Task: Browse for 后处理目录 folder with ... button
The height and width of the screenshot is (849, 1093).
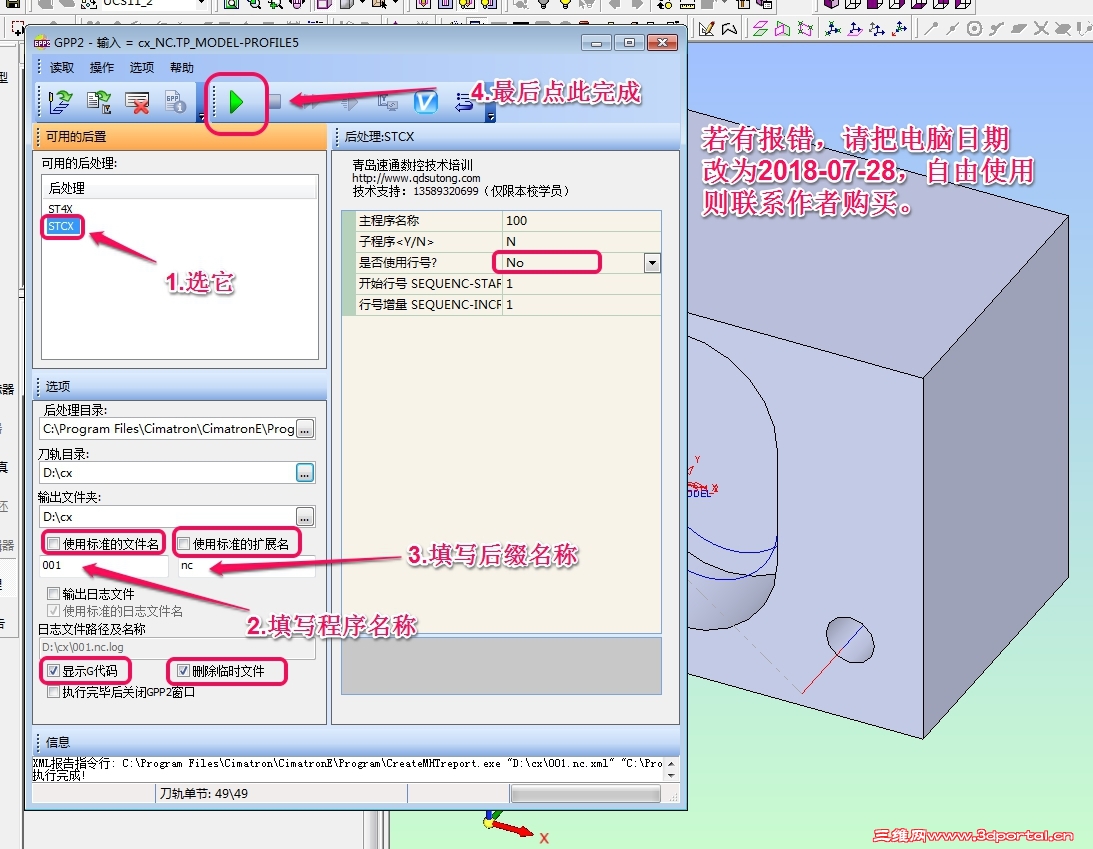Action: [305, 429]
